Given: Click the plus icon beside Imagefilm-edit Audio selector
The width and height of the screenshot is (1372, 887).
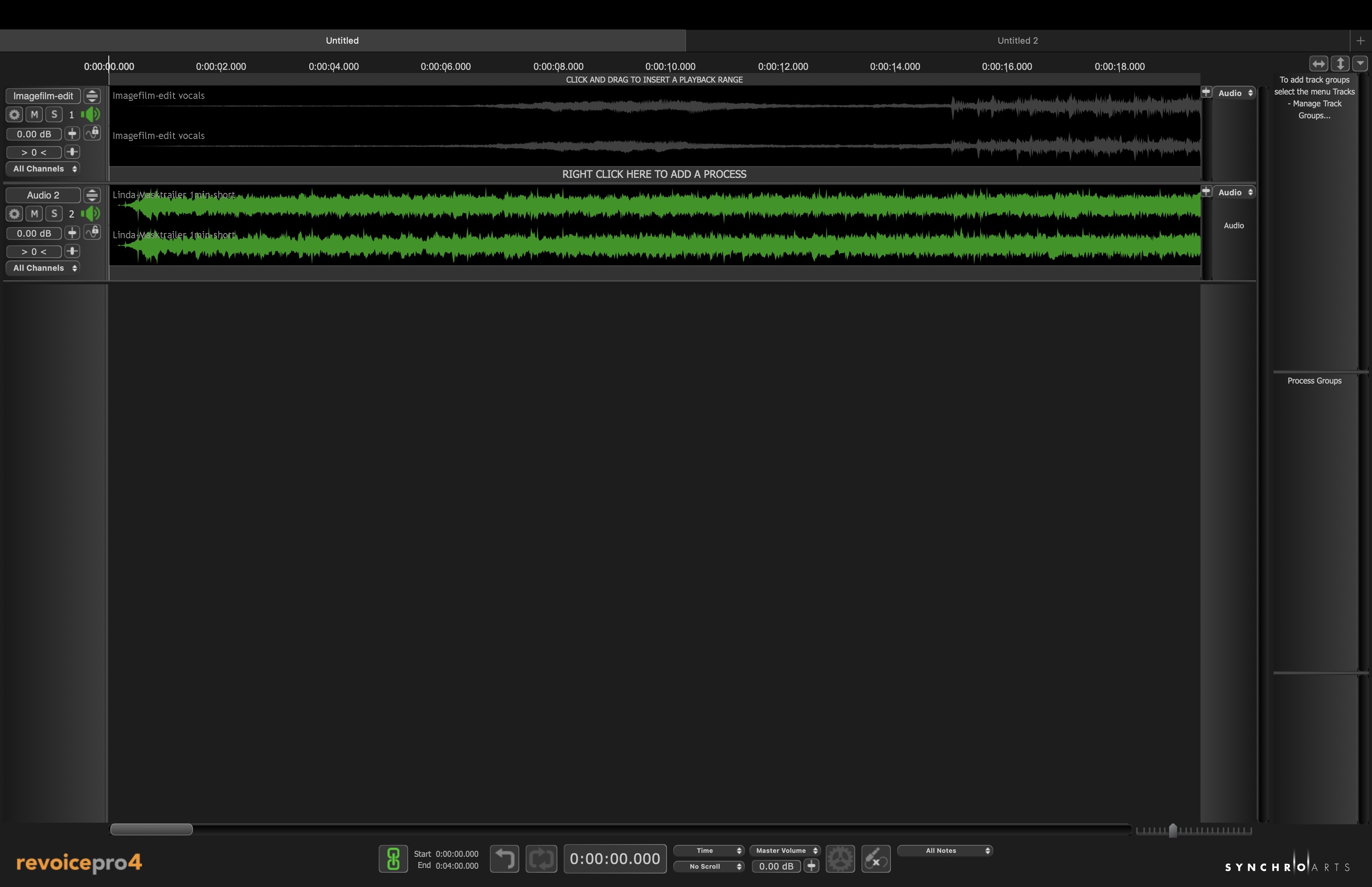Looking at the screenshot, I should coord(1206,92).
